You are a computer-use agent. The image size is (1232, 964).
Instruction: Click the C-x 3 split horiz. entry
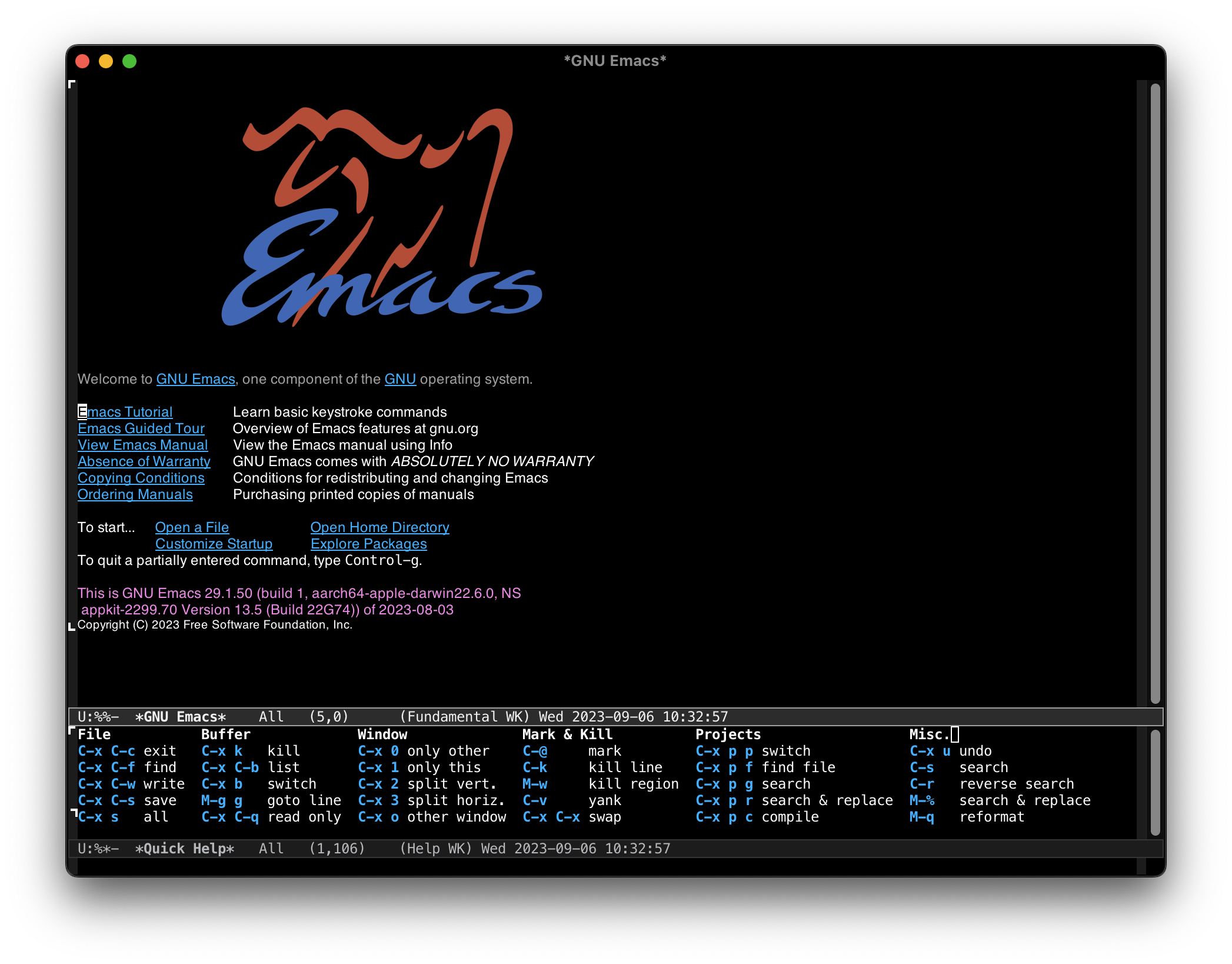pyautogui.click(x=432, y=800)
